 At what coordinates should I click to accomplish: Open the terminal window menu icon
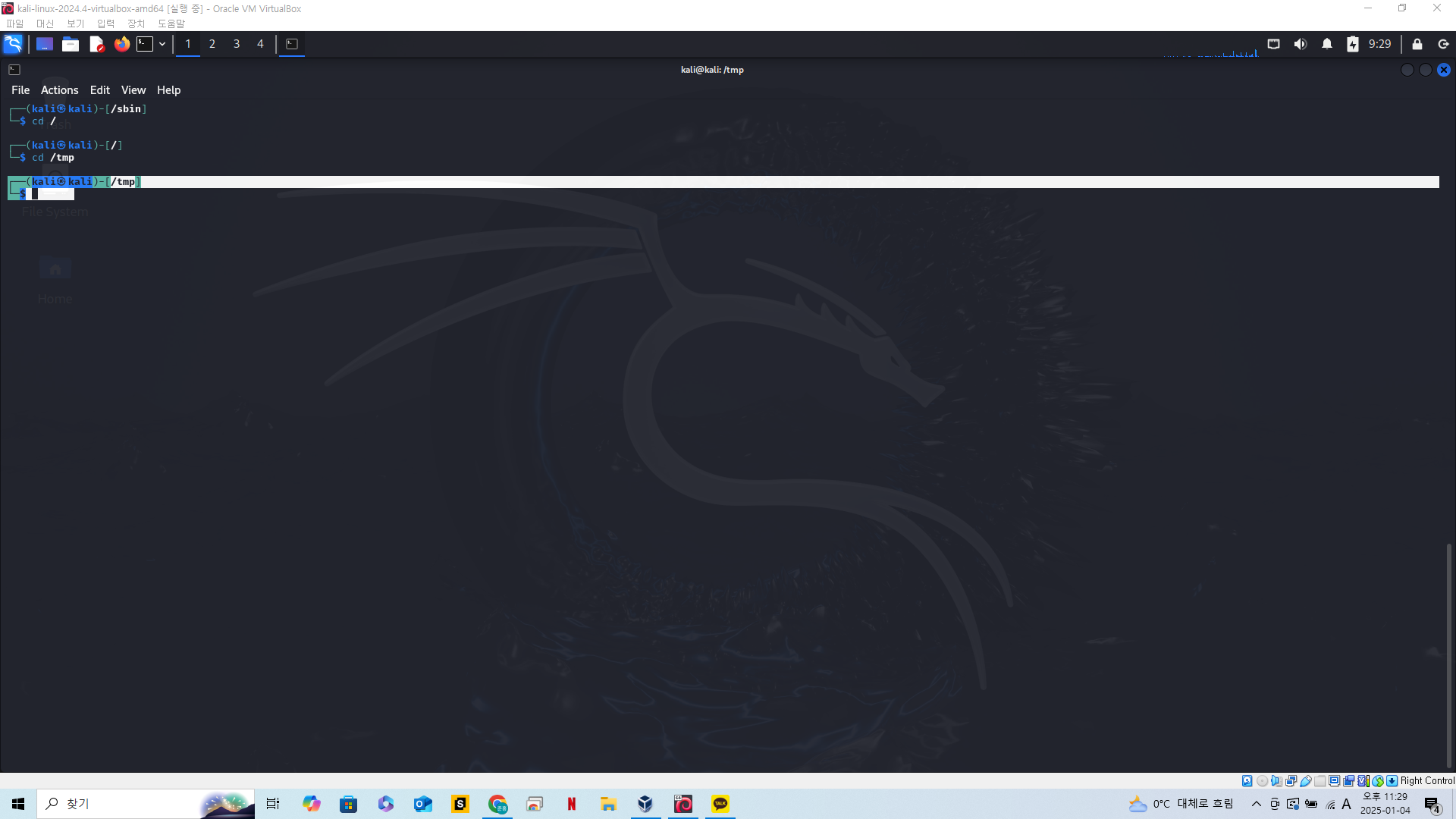click(x=14, y=70)
